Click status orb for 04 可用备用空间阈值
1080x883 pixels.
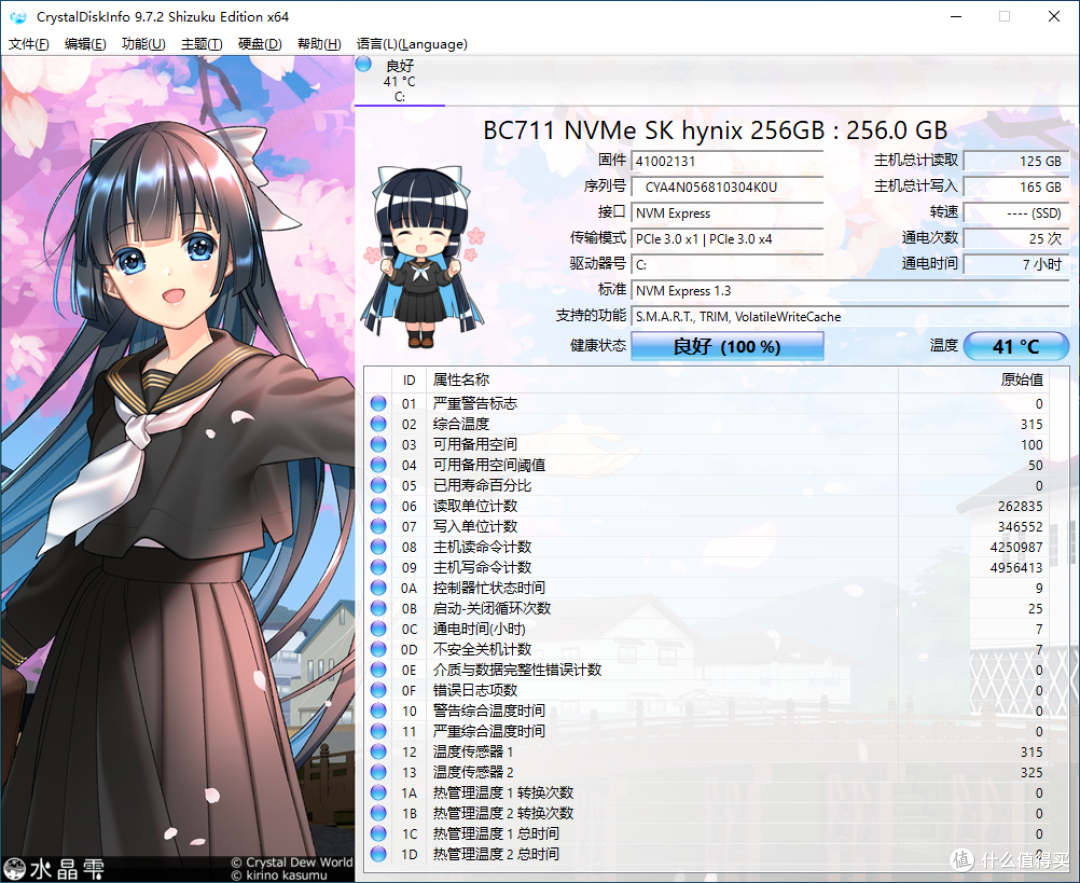(x=378, y=465)
